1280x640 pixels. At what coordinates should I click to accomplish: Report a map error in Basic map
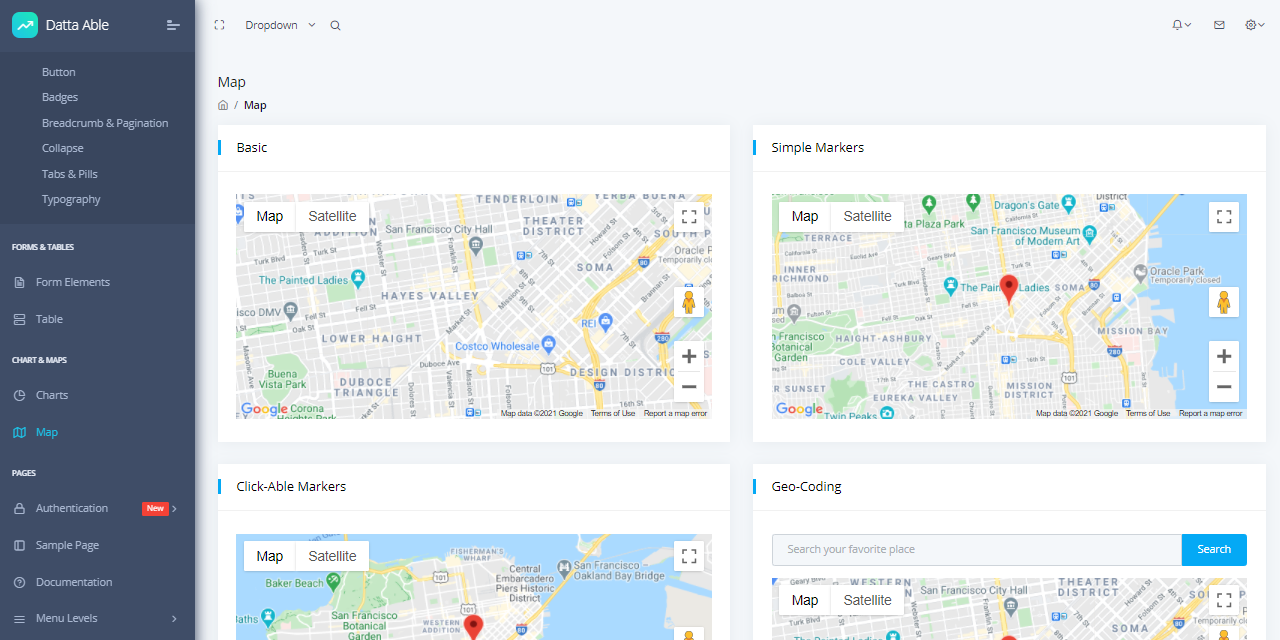pyautogui.click(x=675, y=413)
